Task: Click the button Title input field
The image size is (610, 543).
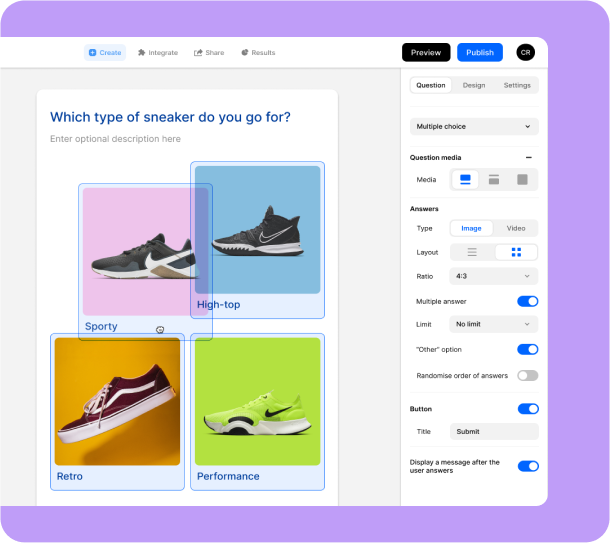Action: pos(494,432)
